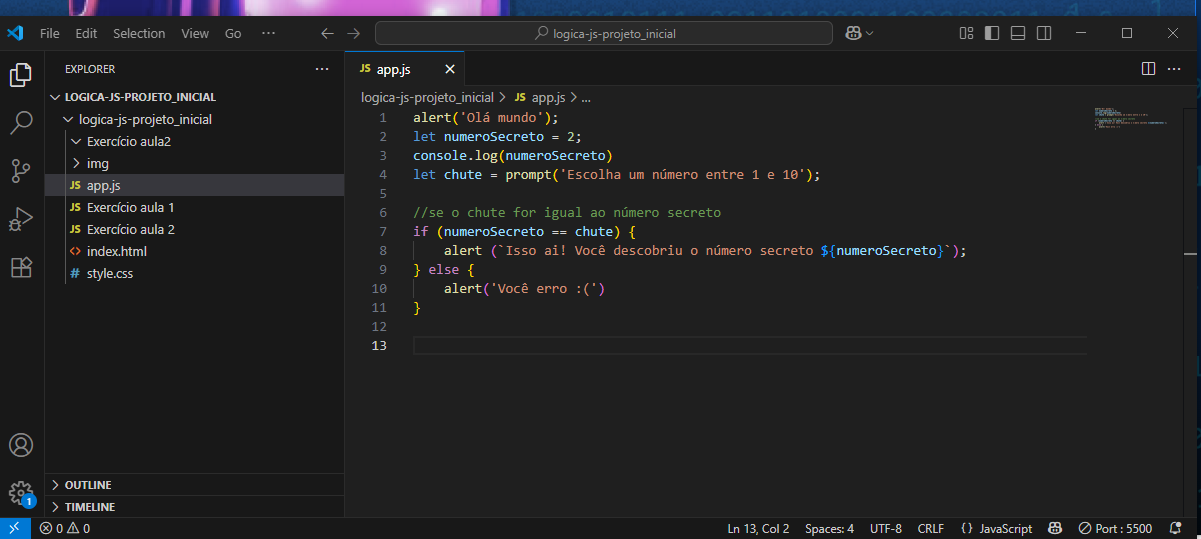Open the Source Control view

[21, 171]
